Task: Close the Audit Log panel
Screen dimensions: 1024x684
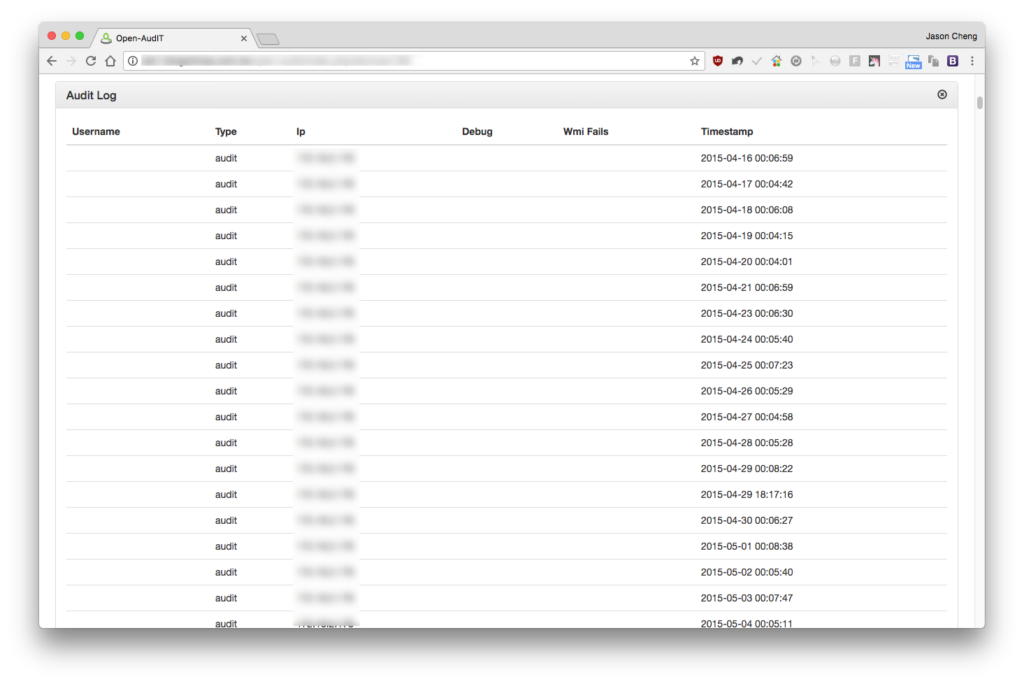Action: click(x=942, y=95)
